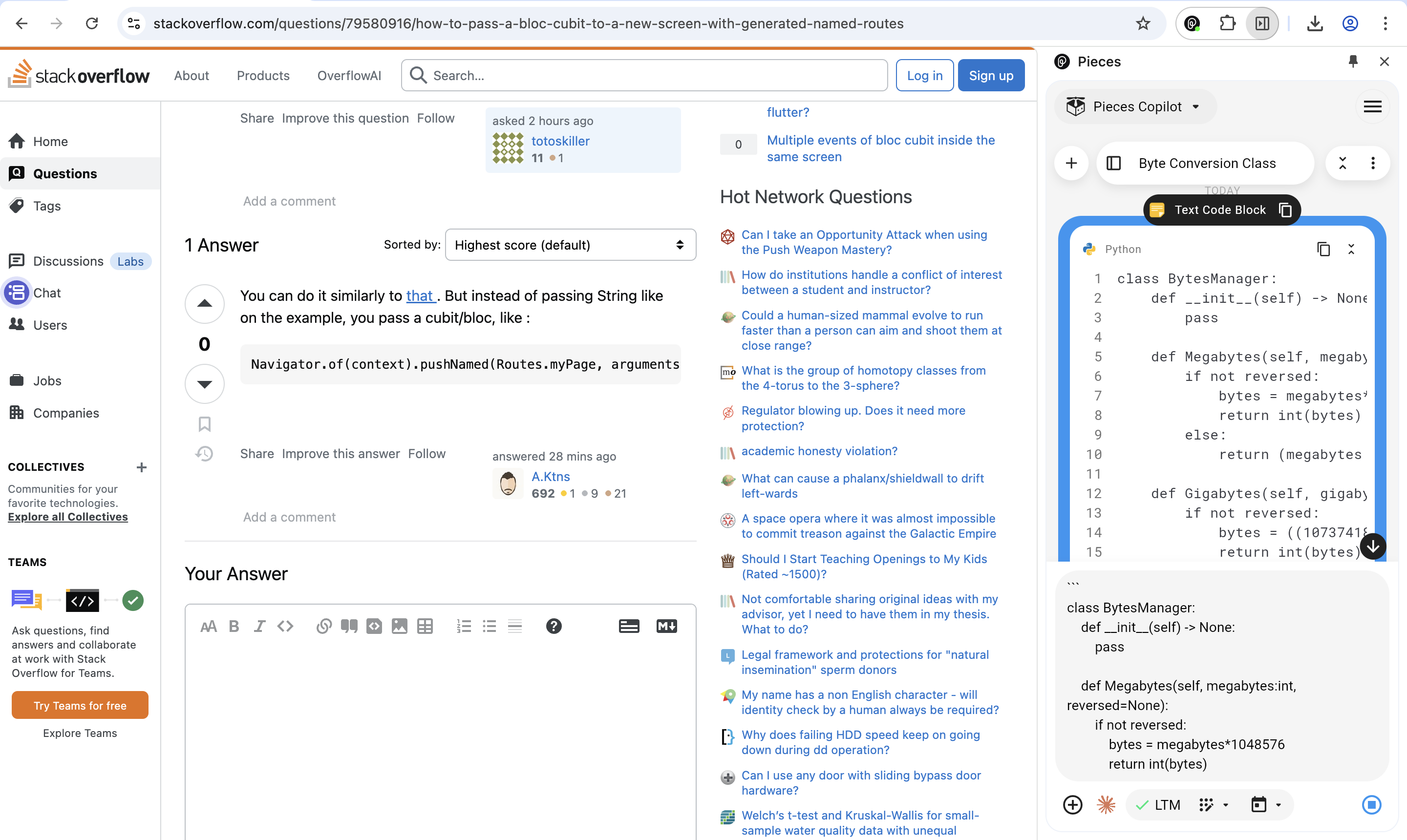Open text heading size tool
Screen dimensions: 1407x840
pos(208,626)
